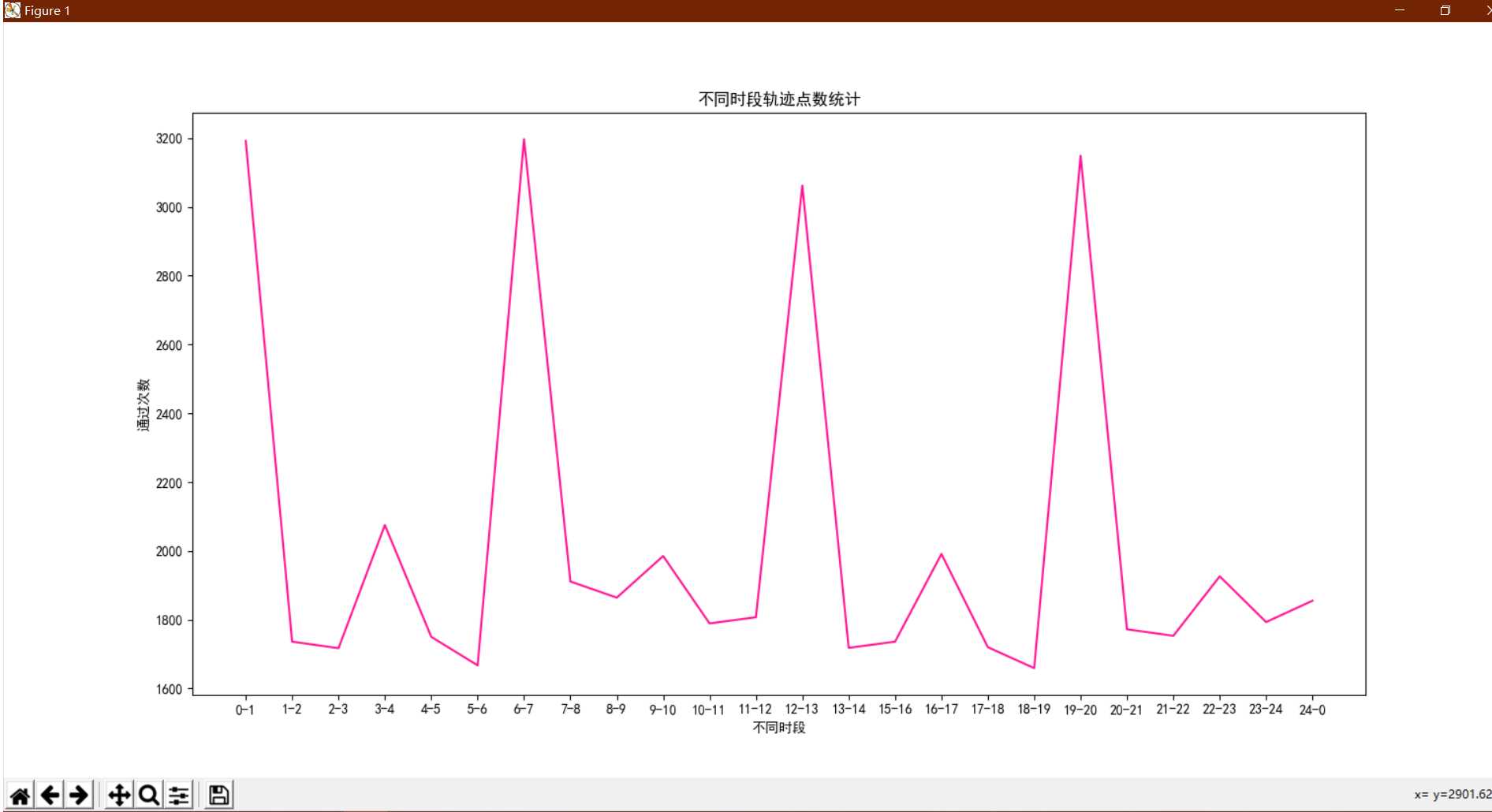Save the figure with the disk icon

(218, 795)
